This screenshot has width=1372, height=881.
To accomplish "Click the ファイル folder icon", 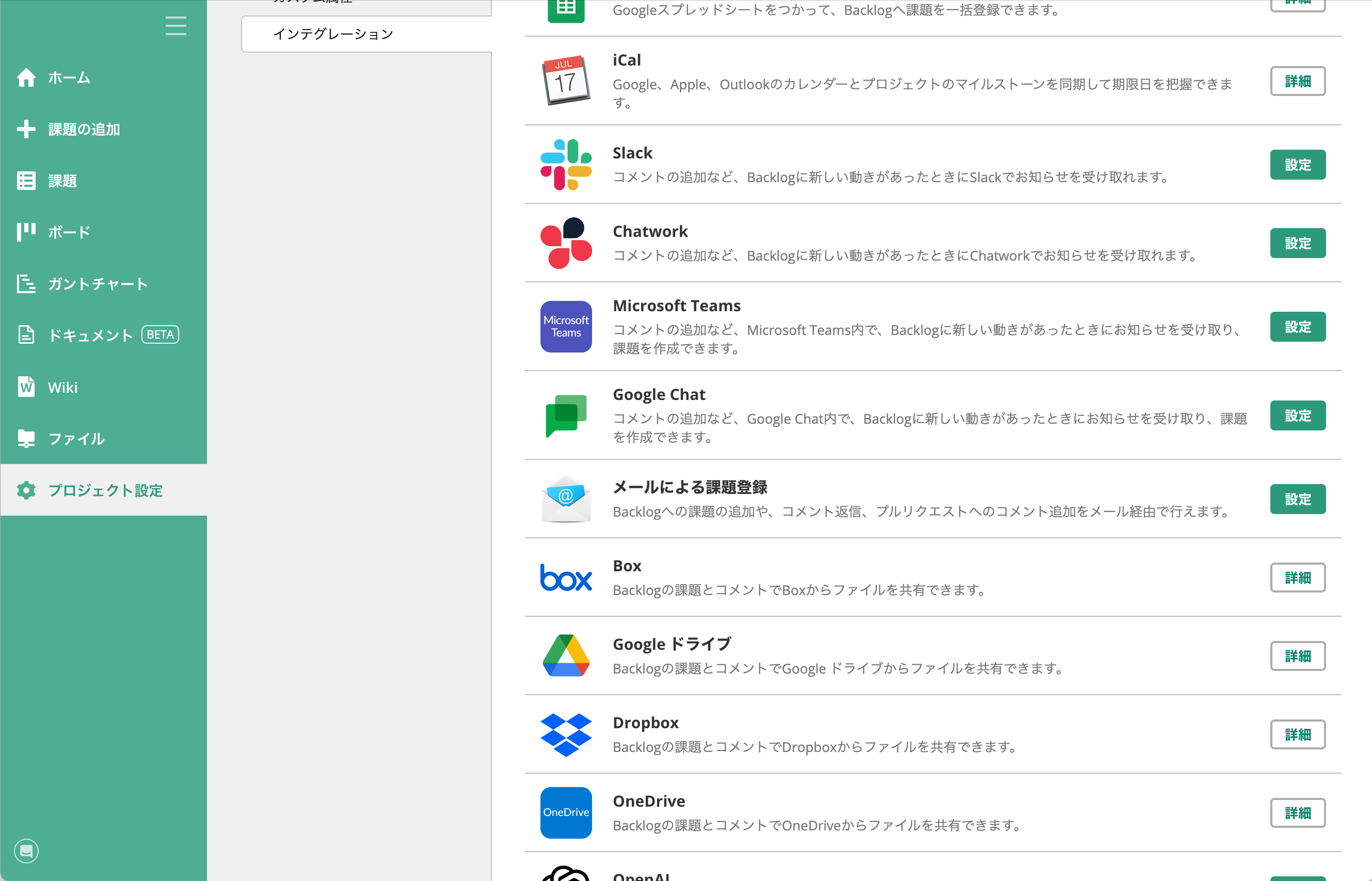I will pos(26,439).
